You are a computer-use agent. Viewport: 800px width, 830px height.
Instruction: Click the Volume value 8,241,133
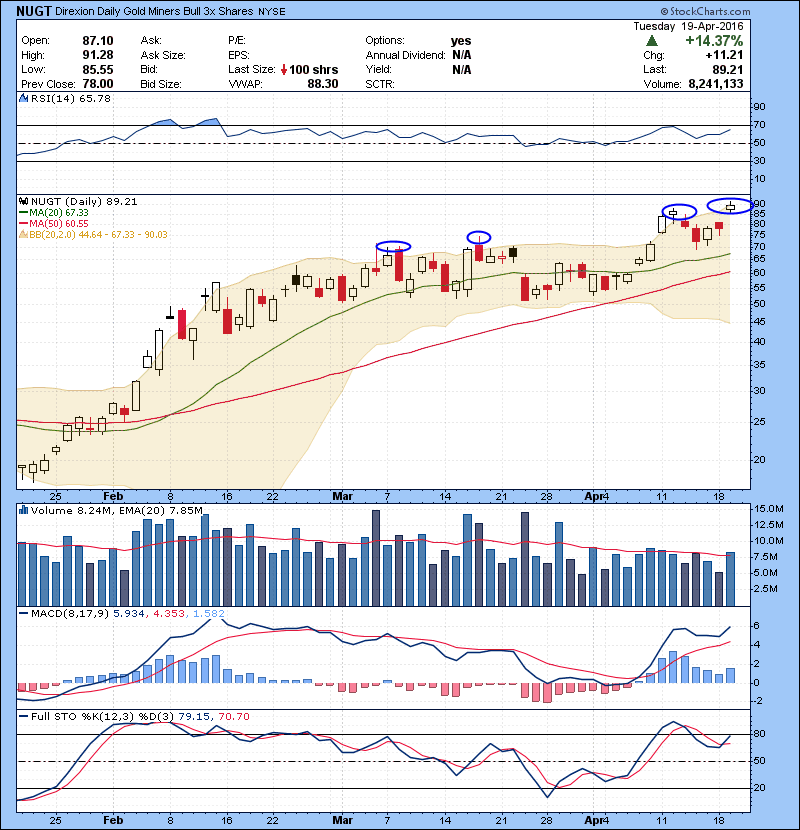pyautogui.click(x=716, y=84)
